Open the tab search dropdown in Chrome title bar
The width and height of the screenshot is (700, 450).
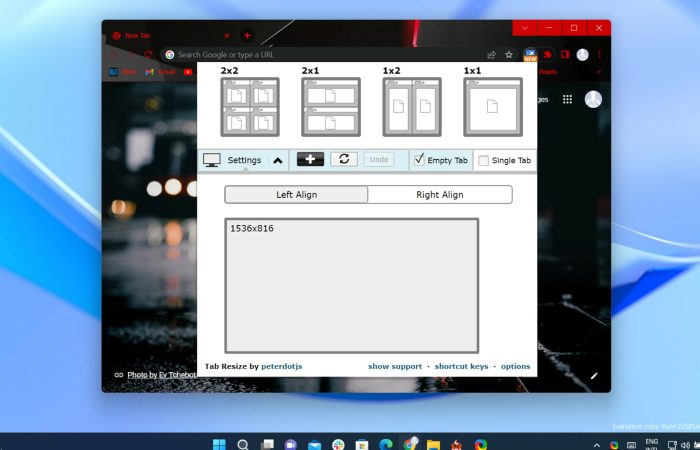pos(525,28)
